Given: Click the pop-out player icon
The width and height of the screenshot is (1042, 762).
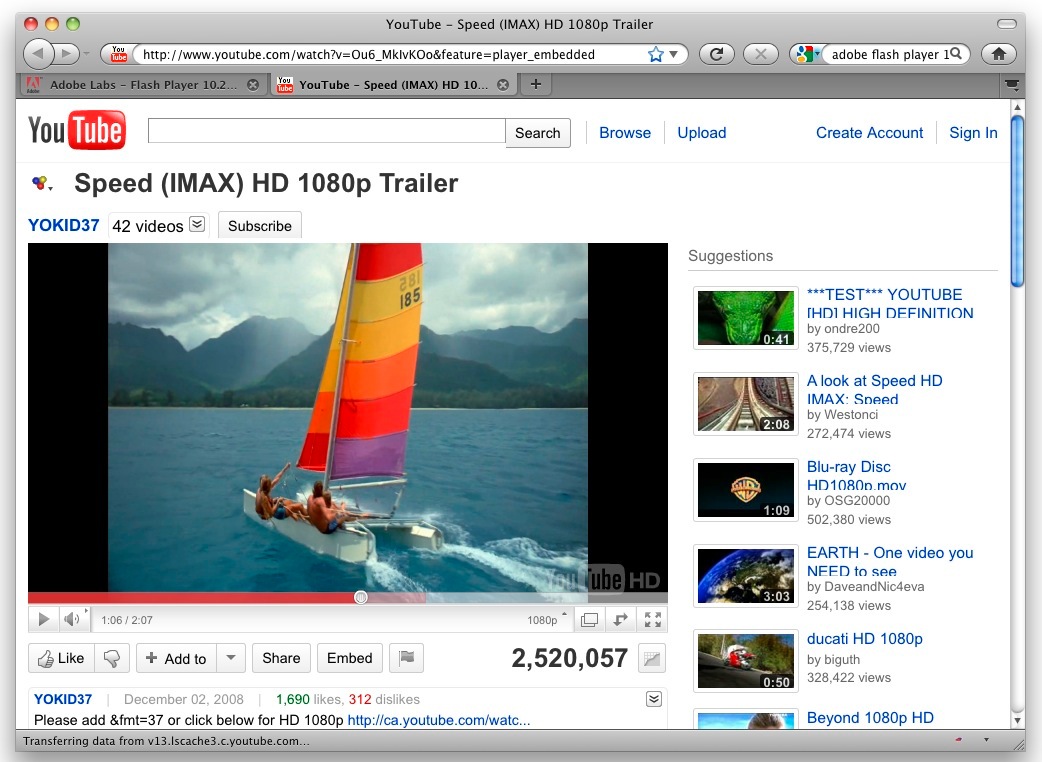Looking at the screenshot, I should point(621,619).
